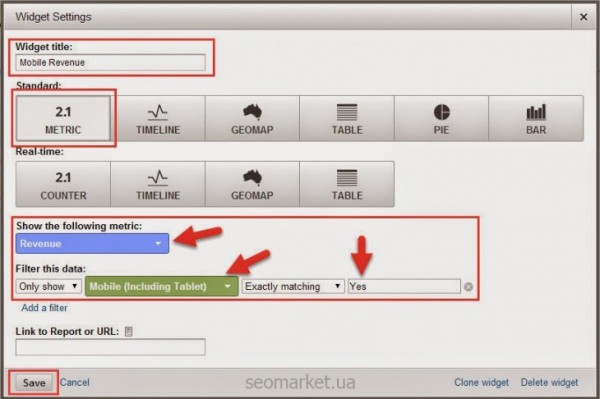
Task: Click the Link to Report or URL field
Action: coord(111,347)
